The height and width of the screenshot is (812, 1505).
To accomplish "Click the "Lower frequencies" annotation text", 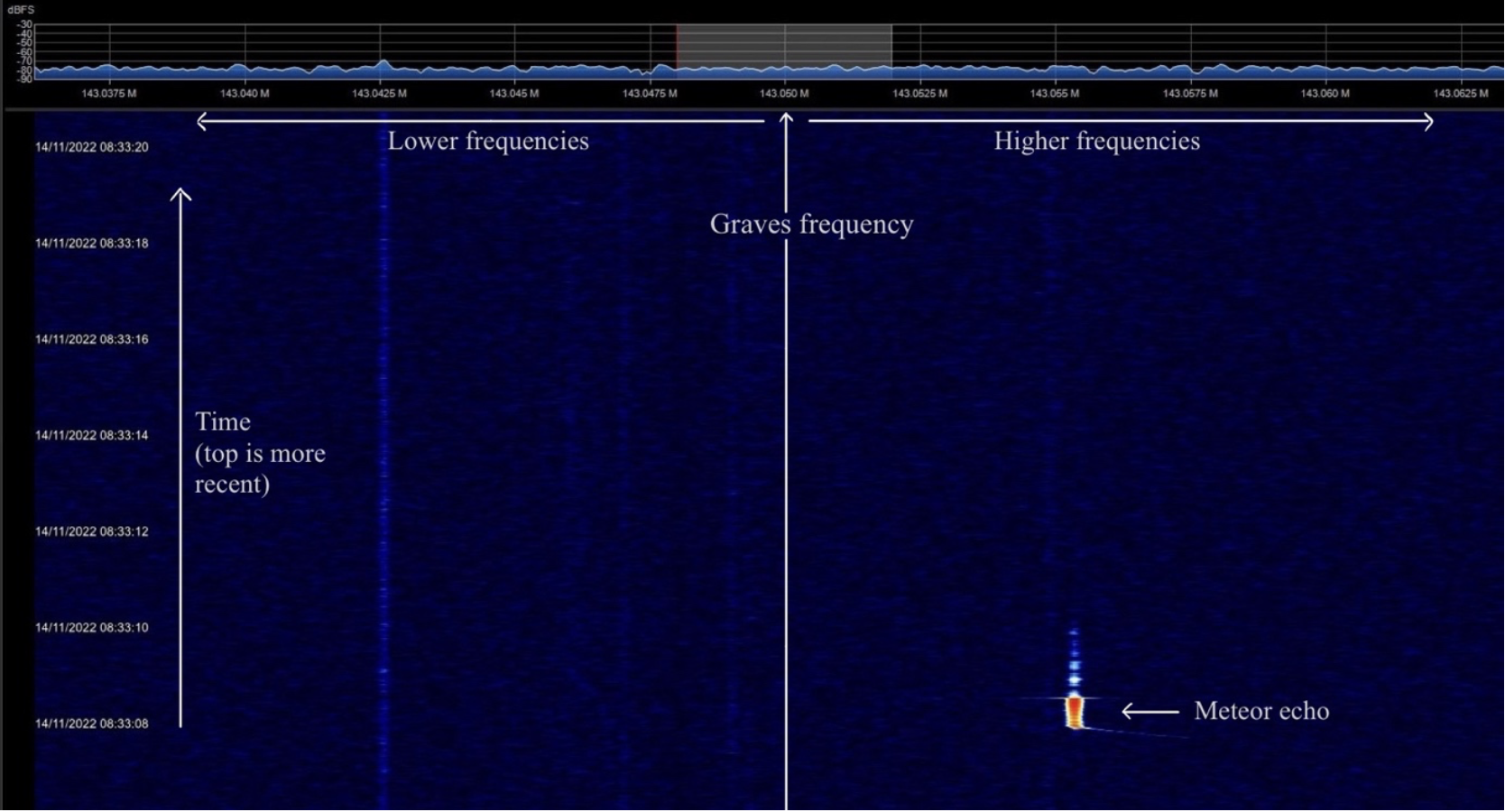I will pos(488,142).
